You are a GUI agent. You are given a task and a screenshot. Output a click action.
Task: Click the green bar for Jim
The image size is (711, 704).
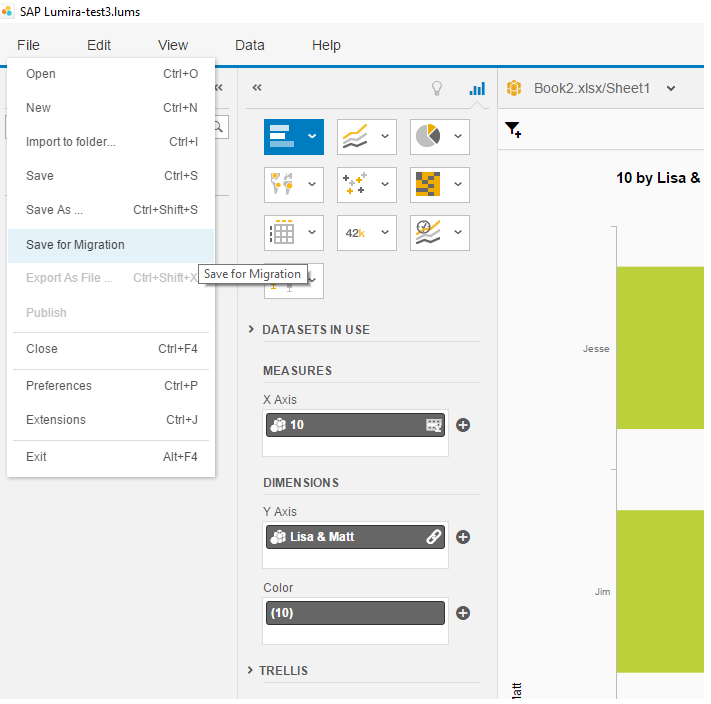tap(660, 591)
